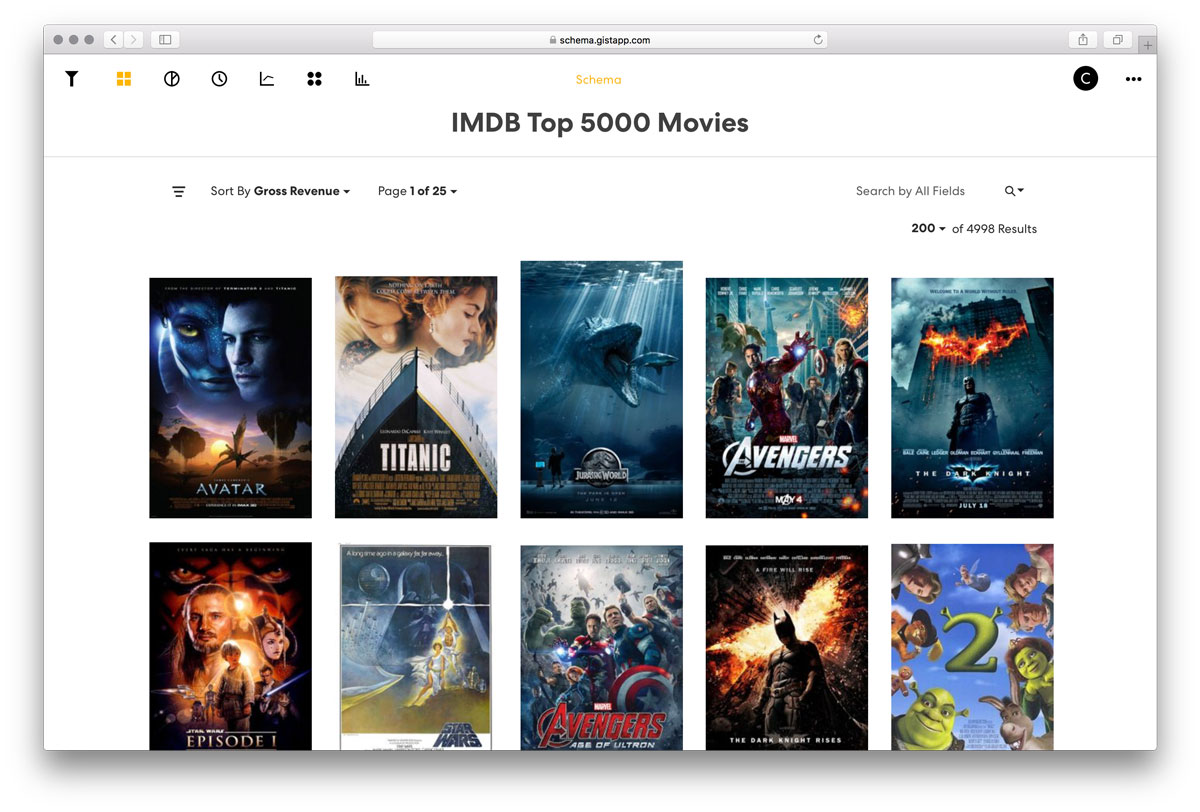The height and width of the screenshot is (812, 1200).
Task: Toggle the Safari sidebar button
Action: [165, 40]
